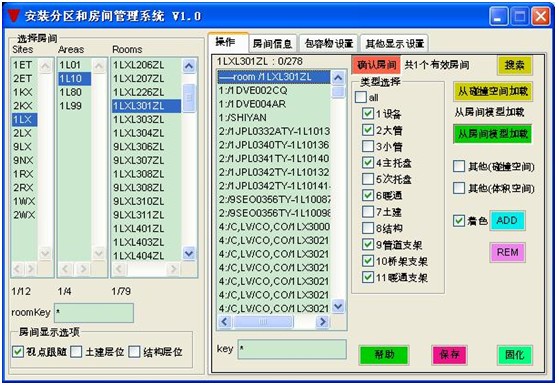Select item '1:/SHIYAN' in contents list
This screenshot has height=386, width=559.
(274, 118)
